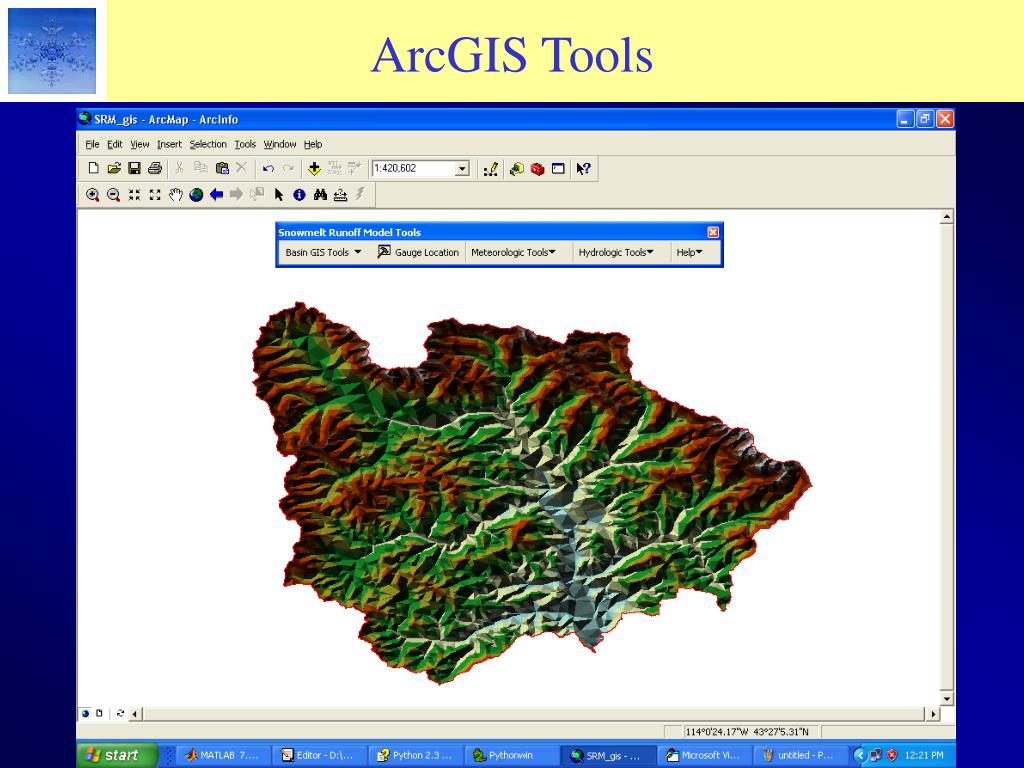Click the Windows start button
1024x768 pixels.
pyautogui.click(x=117, y=755)
